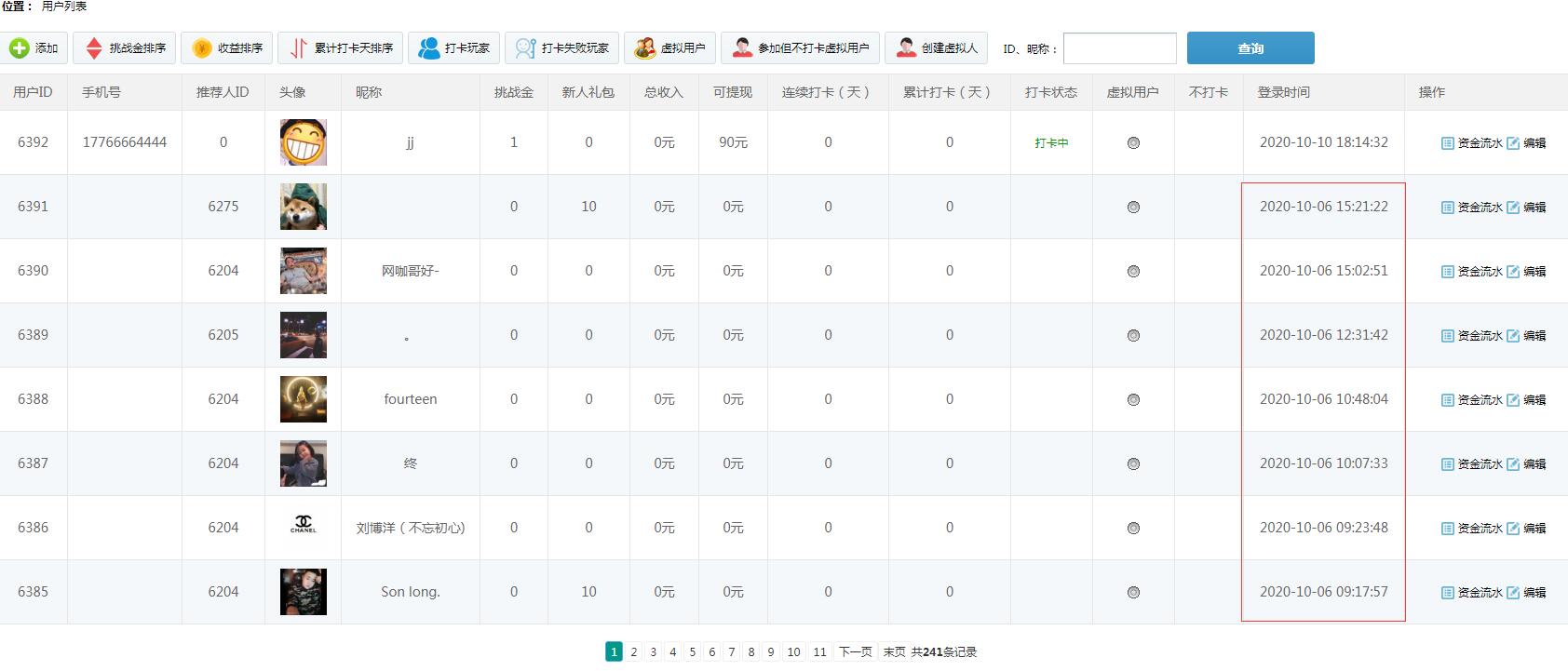
Task: Open 资金流水 for user 6388
Action: pos(1472,400)
